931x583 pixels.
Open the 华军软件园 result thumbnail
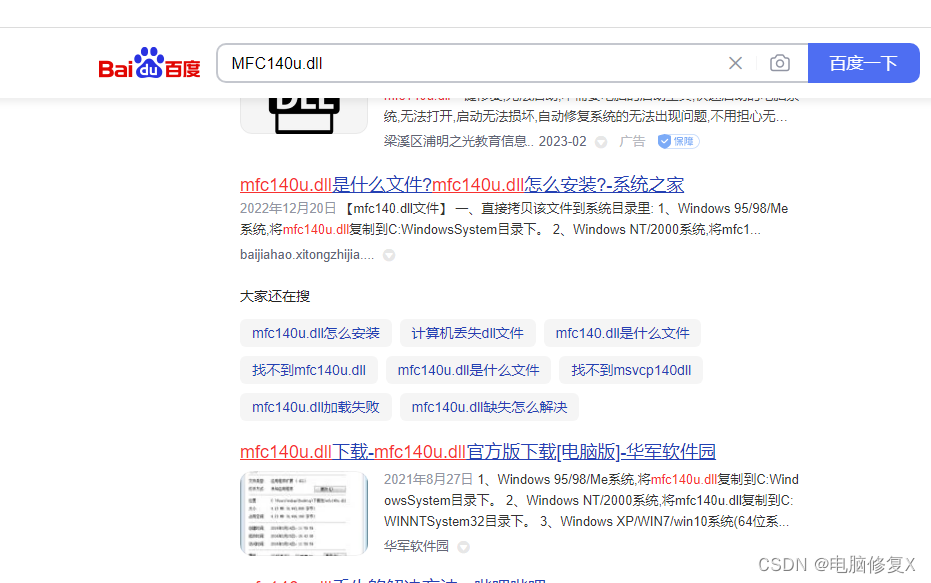(x=304, y=514)
